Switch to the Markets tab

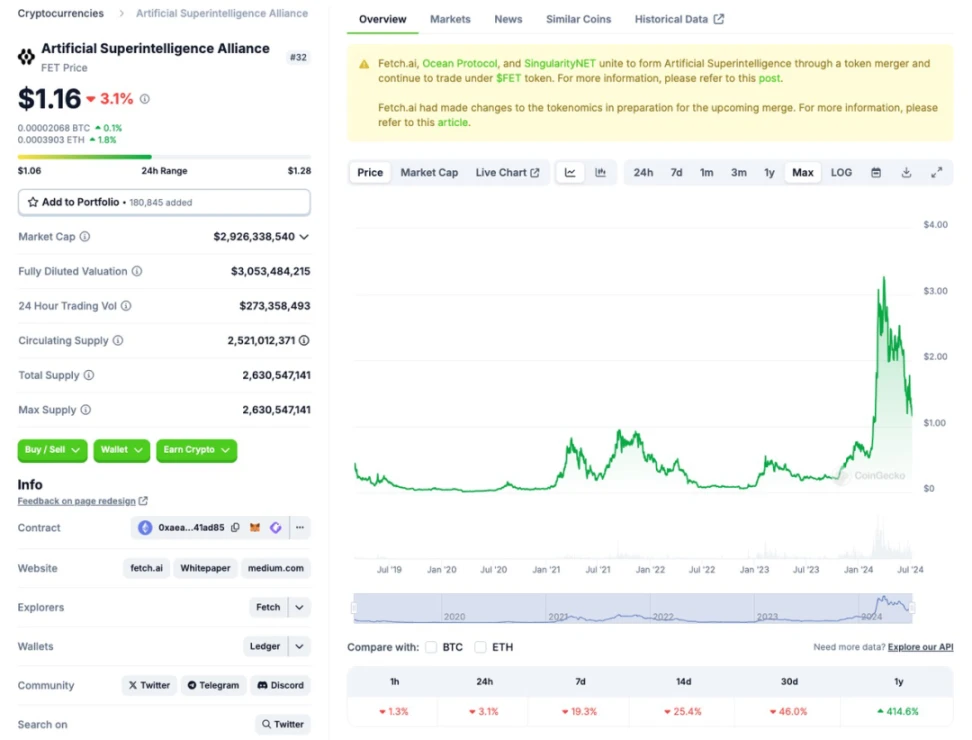[450, 19]
